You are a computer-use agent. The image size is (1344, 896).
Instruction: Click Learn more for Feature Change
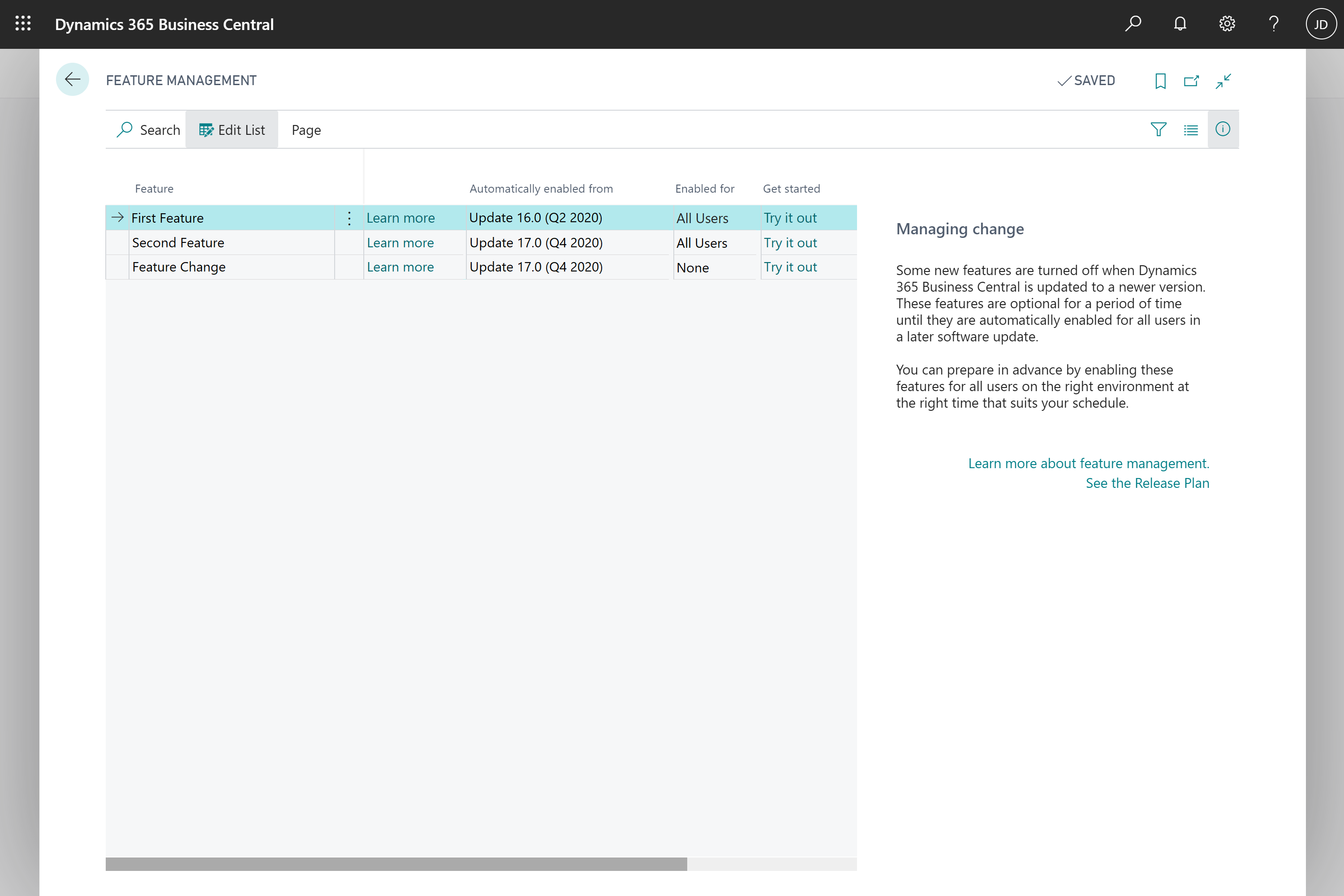point(401,266)
